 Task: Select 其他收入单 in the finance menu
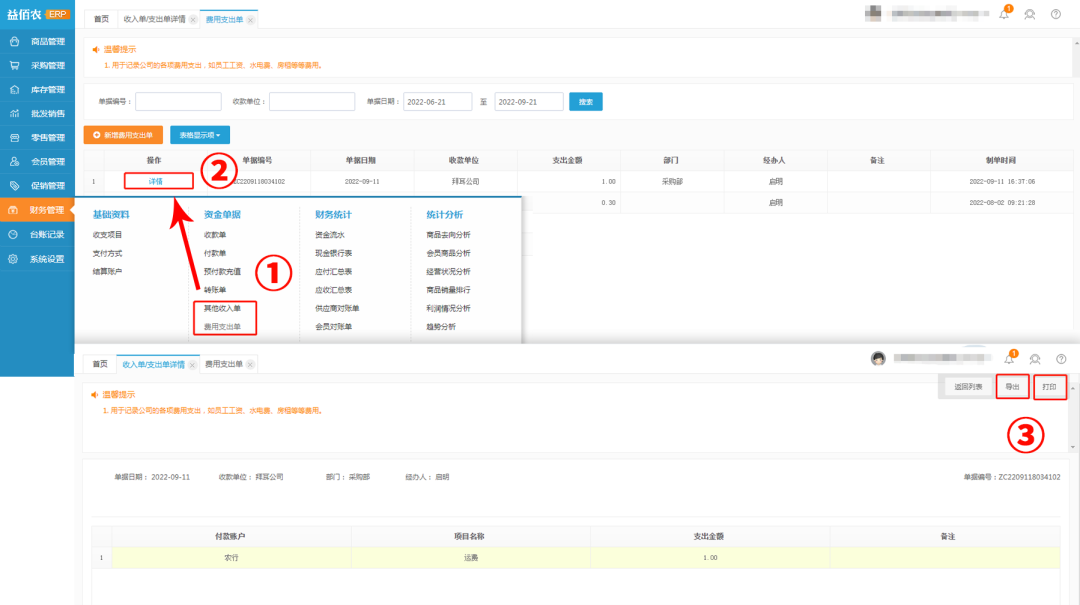(x=222, y=309)
